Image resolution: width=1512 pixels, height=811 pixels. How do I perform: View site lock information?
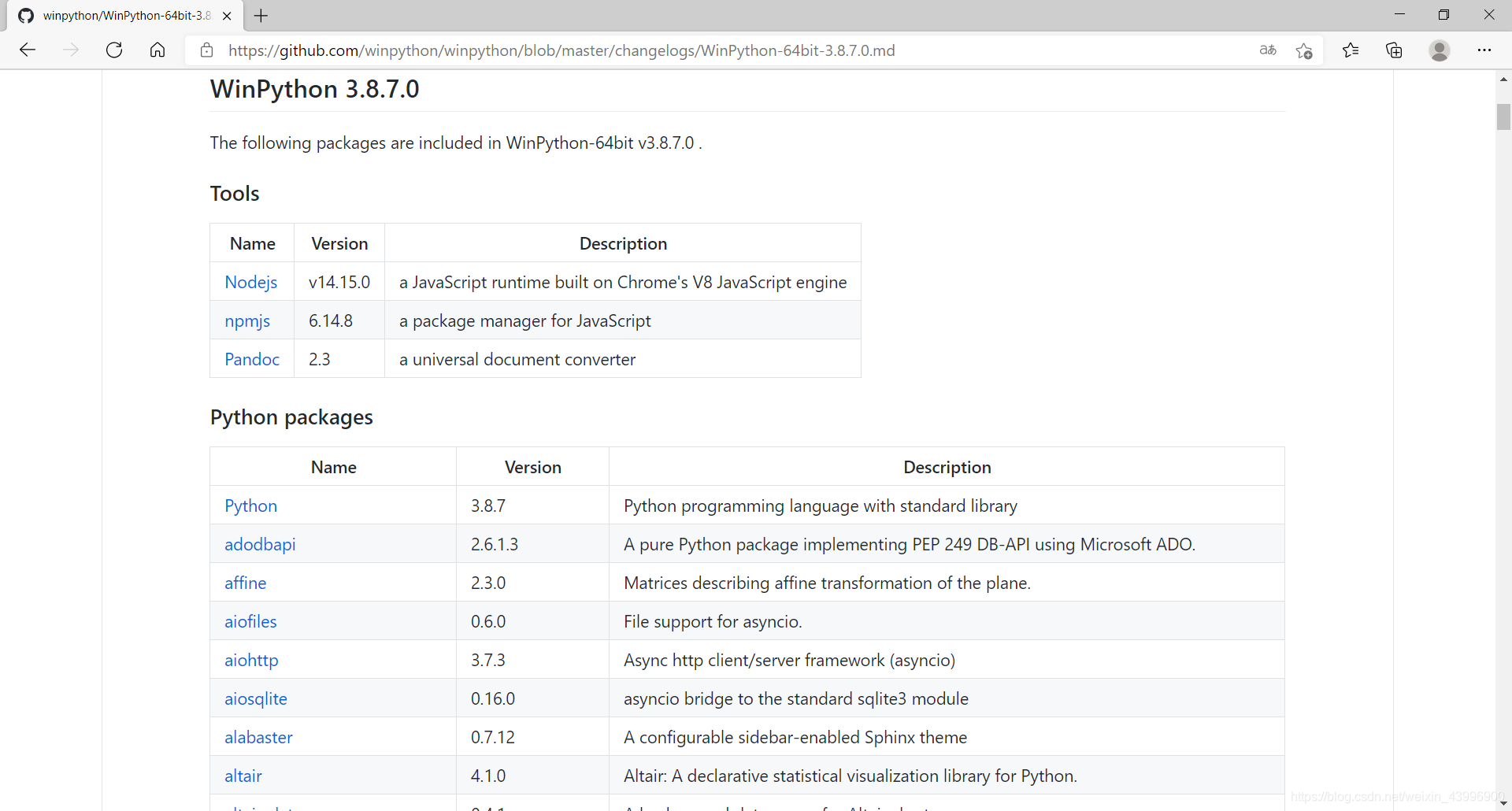click(x=207, y=50)
